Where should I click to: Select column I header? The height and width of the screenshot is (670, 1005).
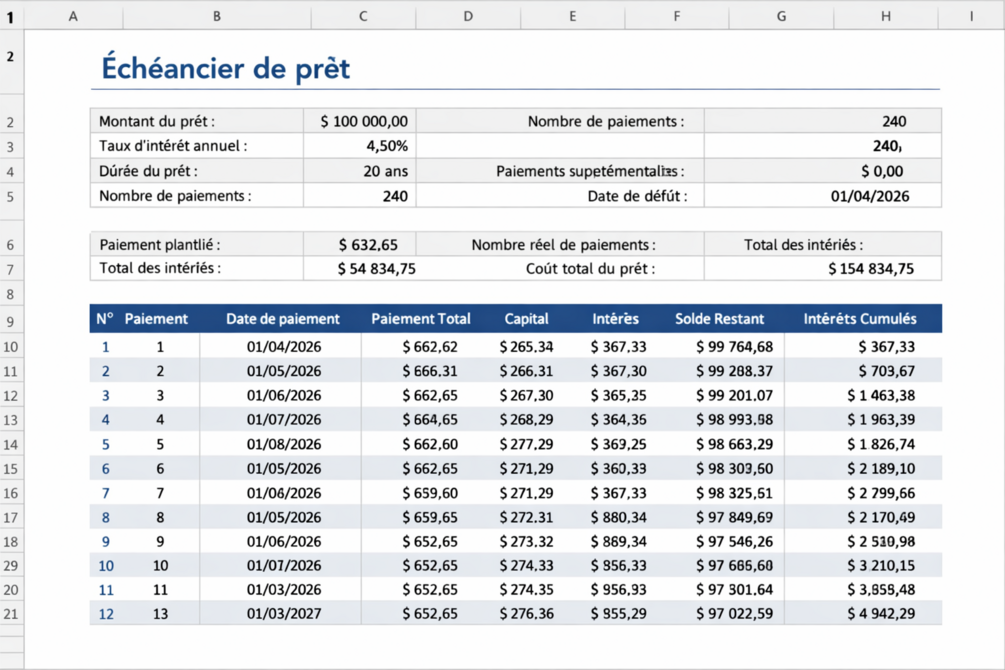(x=971, y=17)
